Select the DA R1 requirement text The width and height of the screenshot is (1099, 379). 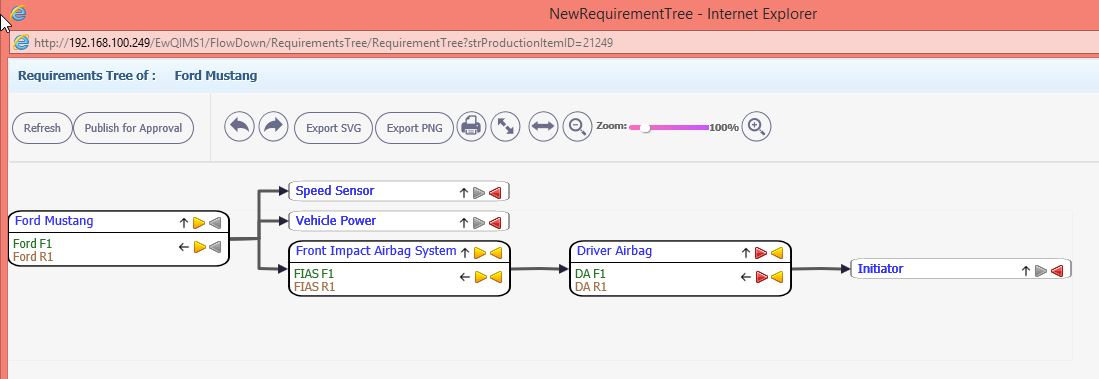(x=591, y=287)
